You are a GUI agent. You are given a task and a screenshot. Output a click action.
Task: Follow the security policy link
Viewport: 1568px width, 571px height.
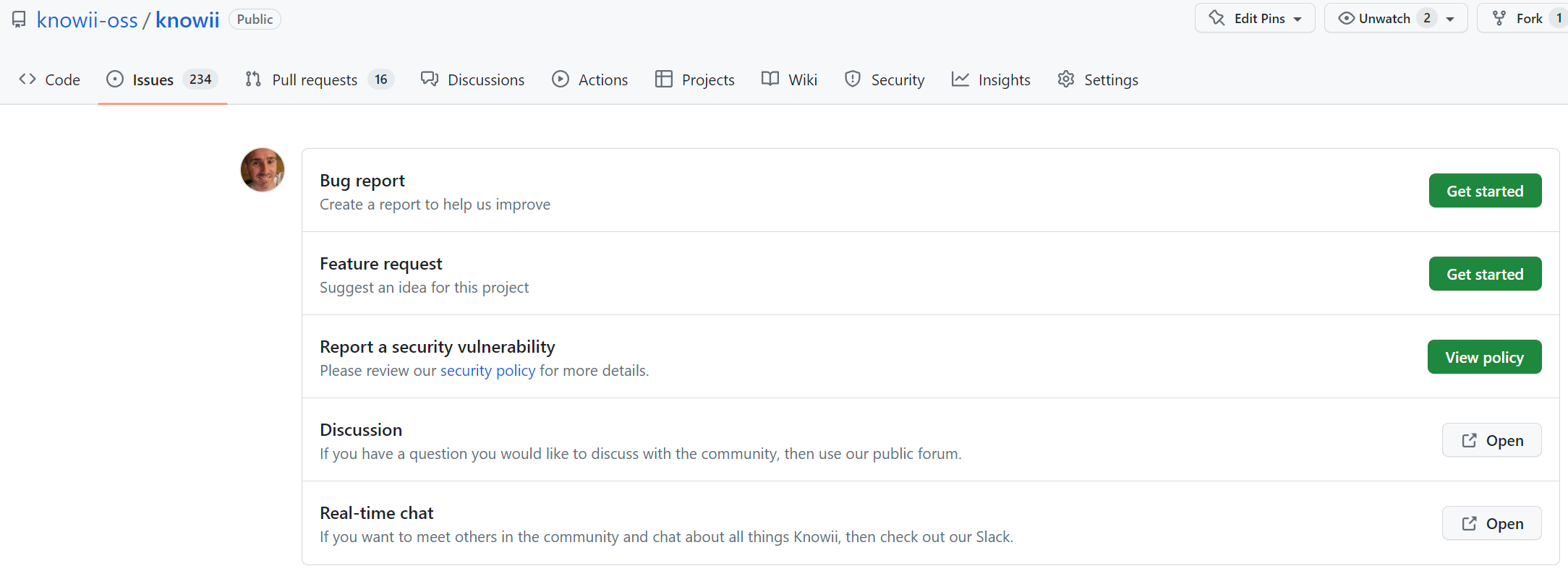488,371
